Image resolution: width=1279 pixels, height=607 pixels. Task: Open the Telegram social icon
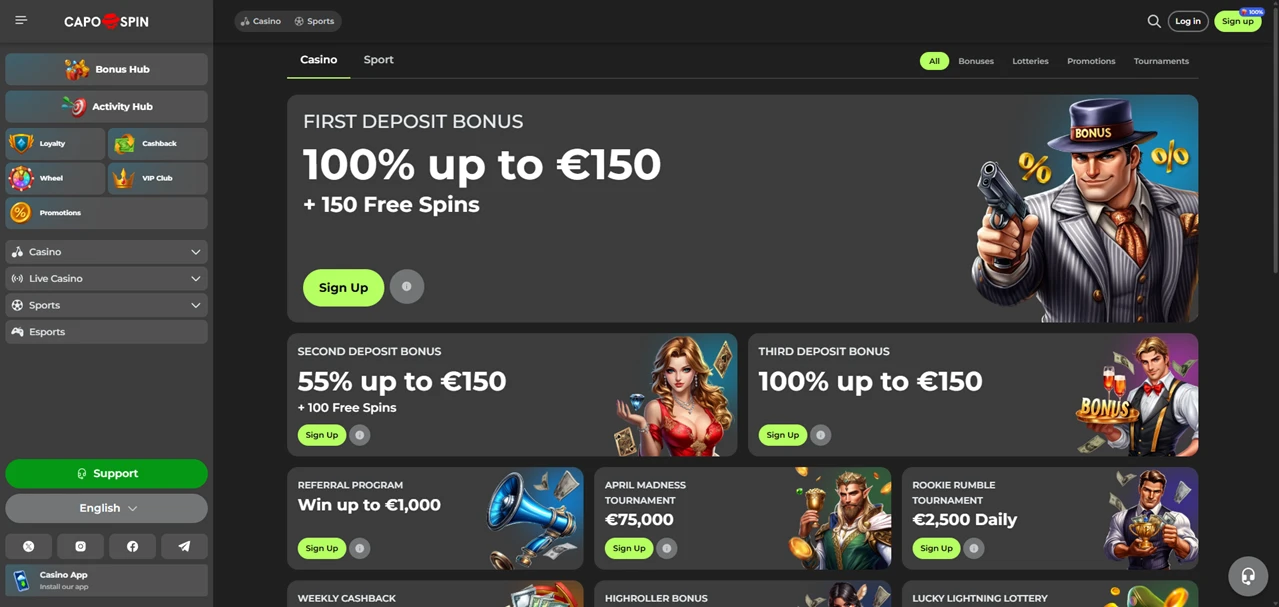pyautogui.click(x=184, y=546)
